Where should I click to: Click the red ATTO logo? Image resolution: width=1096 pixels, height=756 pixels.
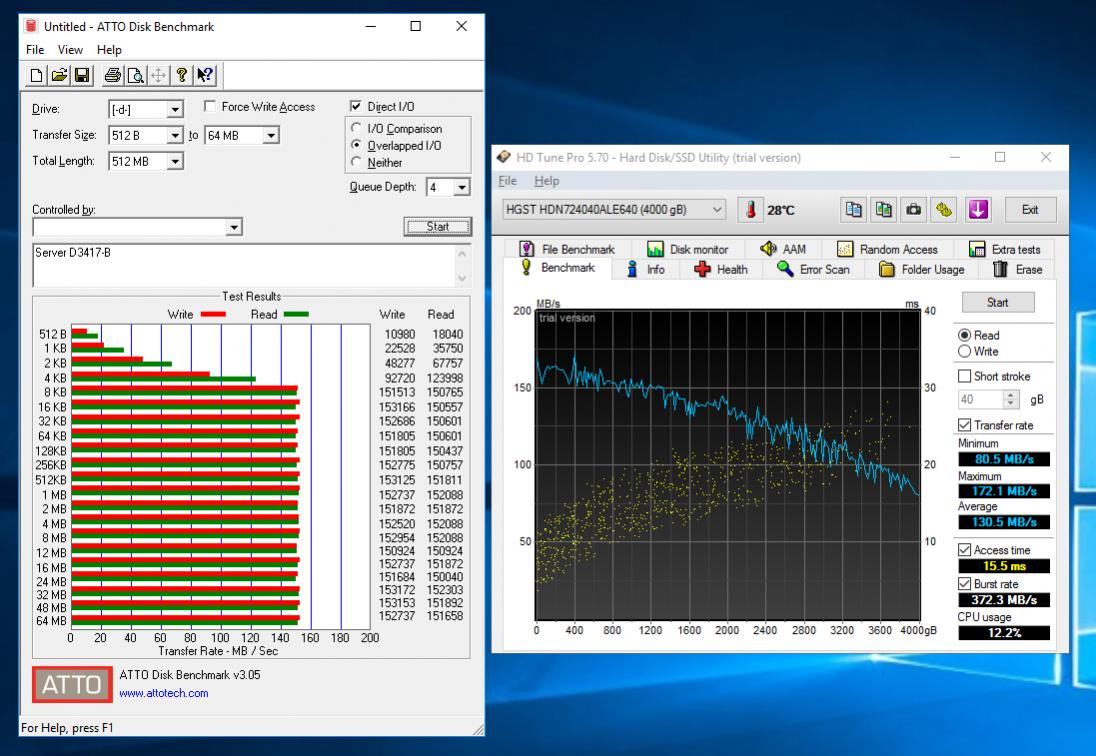point(72,684)
